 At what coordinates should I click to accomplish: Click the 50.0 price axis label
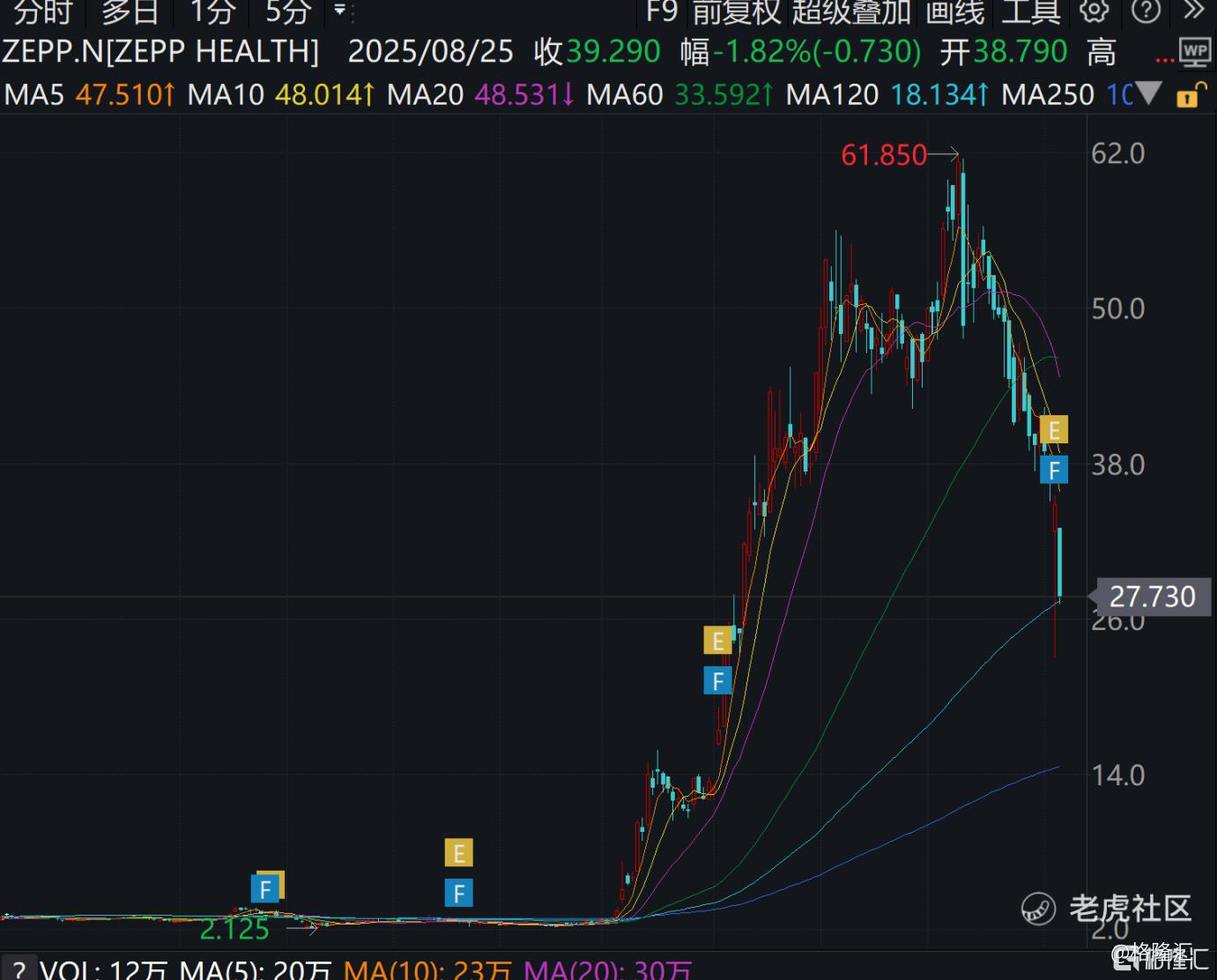(x=1117, y=309)
